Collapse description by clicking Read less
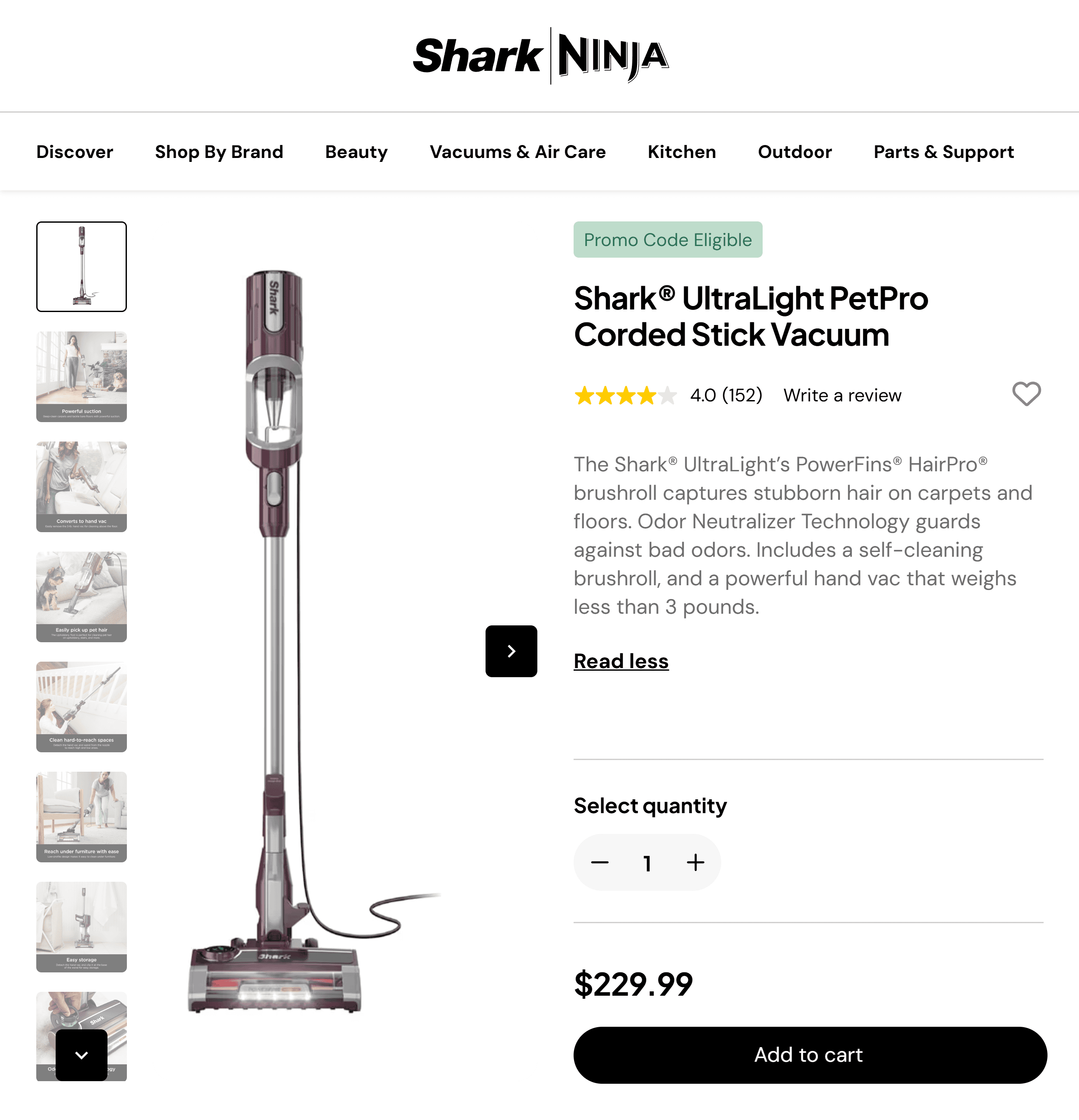Viewport: 1079px width, 1120px height. (x=621, y=661)
